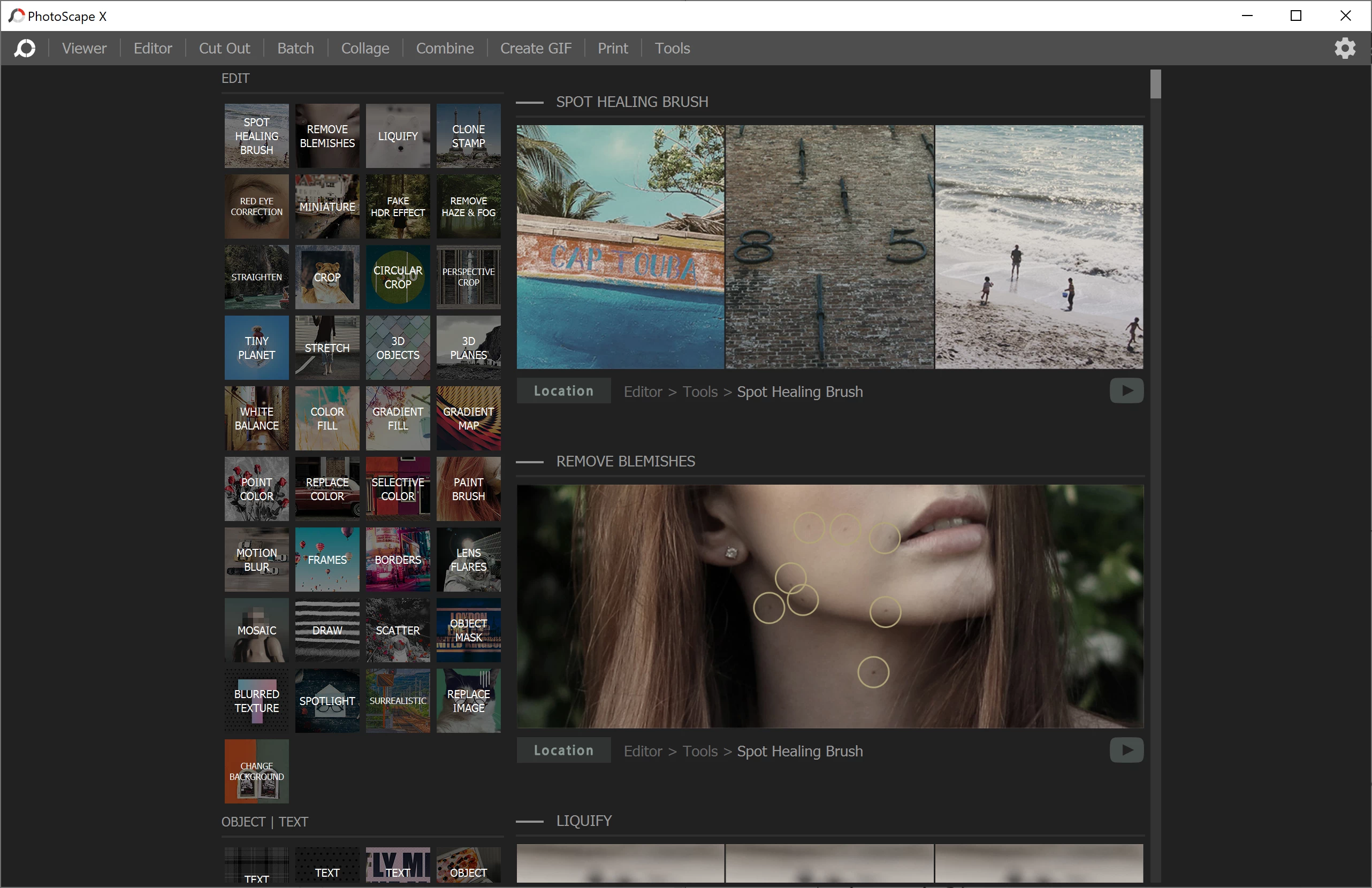Open the Tiny Planet effect

(x=256, y=348)
